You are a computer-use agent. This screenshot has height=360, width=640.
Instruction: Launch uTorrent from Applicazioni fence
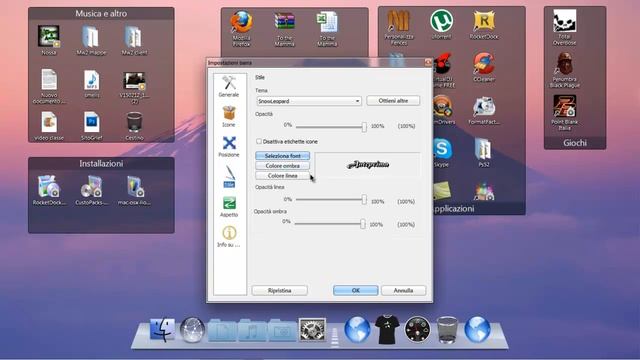pyautogui.click(x=442, y=24)
